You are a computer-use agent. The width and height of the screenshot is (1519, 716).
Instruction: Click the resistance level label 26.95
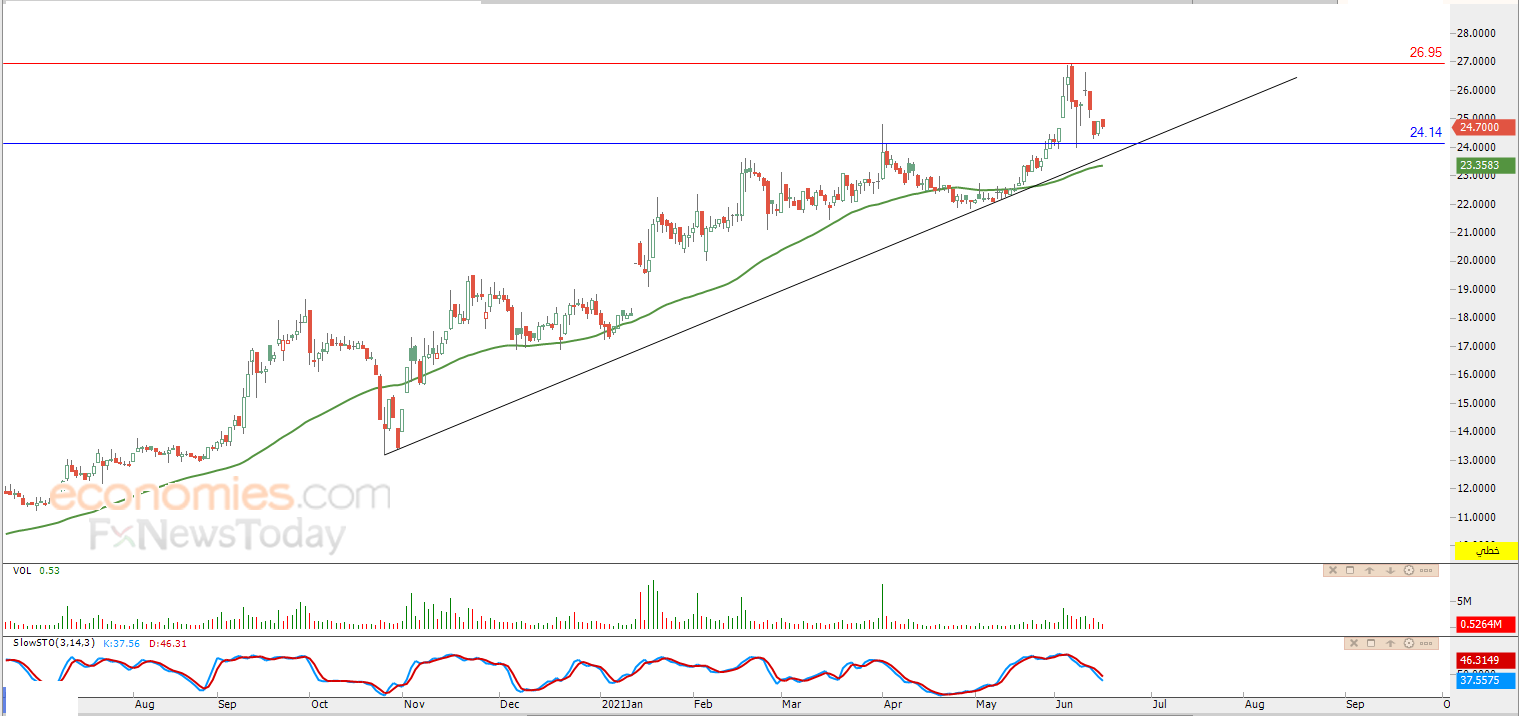point(1425,53)
